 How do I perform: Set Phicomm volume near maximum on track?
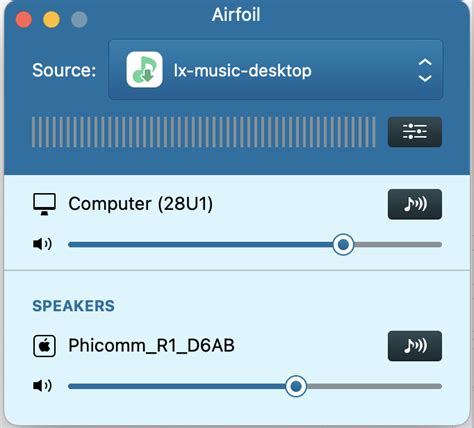point(437,386)
